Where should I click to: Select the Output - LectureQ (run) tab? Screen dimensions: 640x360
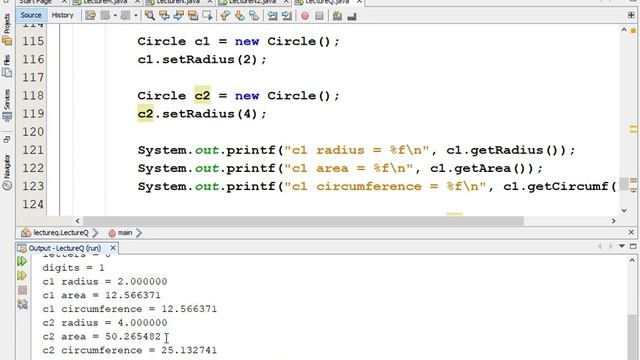coord(65,248)
